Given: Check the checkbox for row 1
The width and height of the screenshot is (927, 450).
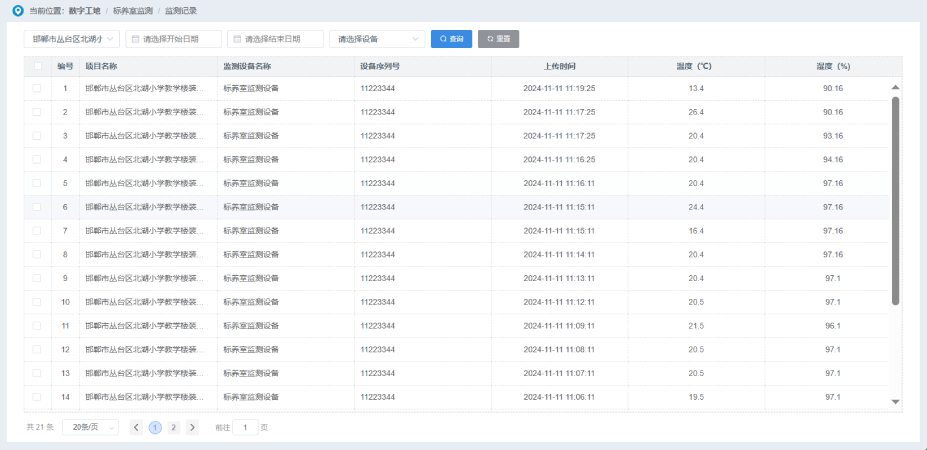Looking at the screenshot, I should (38, 88).
